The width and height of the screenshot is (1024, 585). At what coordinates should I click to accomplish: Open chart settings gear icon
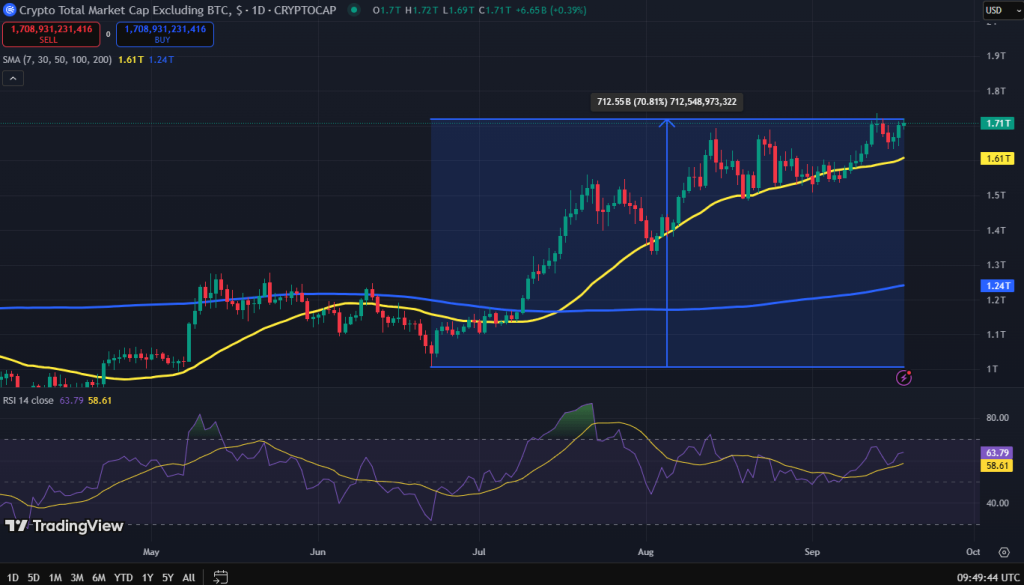(1004, 552)
